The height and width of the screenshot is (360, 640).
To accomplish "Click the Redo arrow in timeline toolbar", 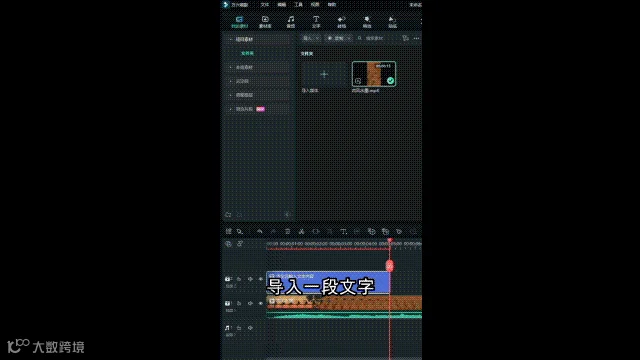I will click(x=273, y=231).
